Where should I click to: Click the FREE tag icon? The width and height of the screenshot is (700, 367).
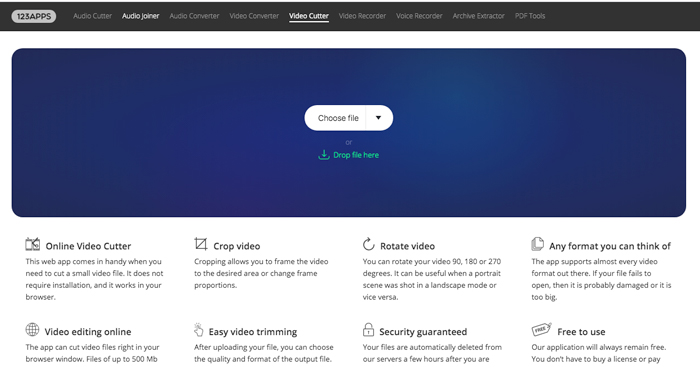click(x=542, y=330)
